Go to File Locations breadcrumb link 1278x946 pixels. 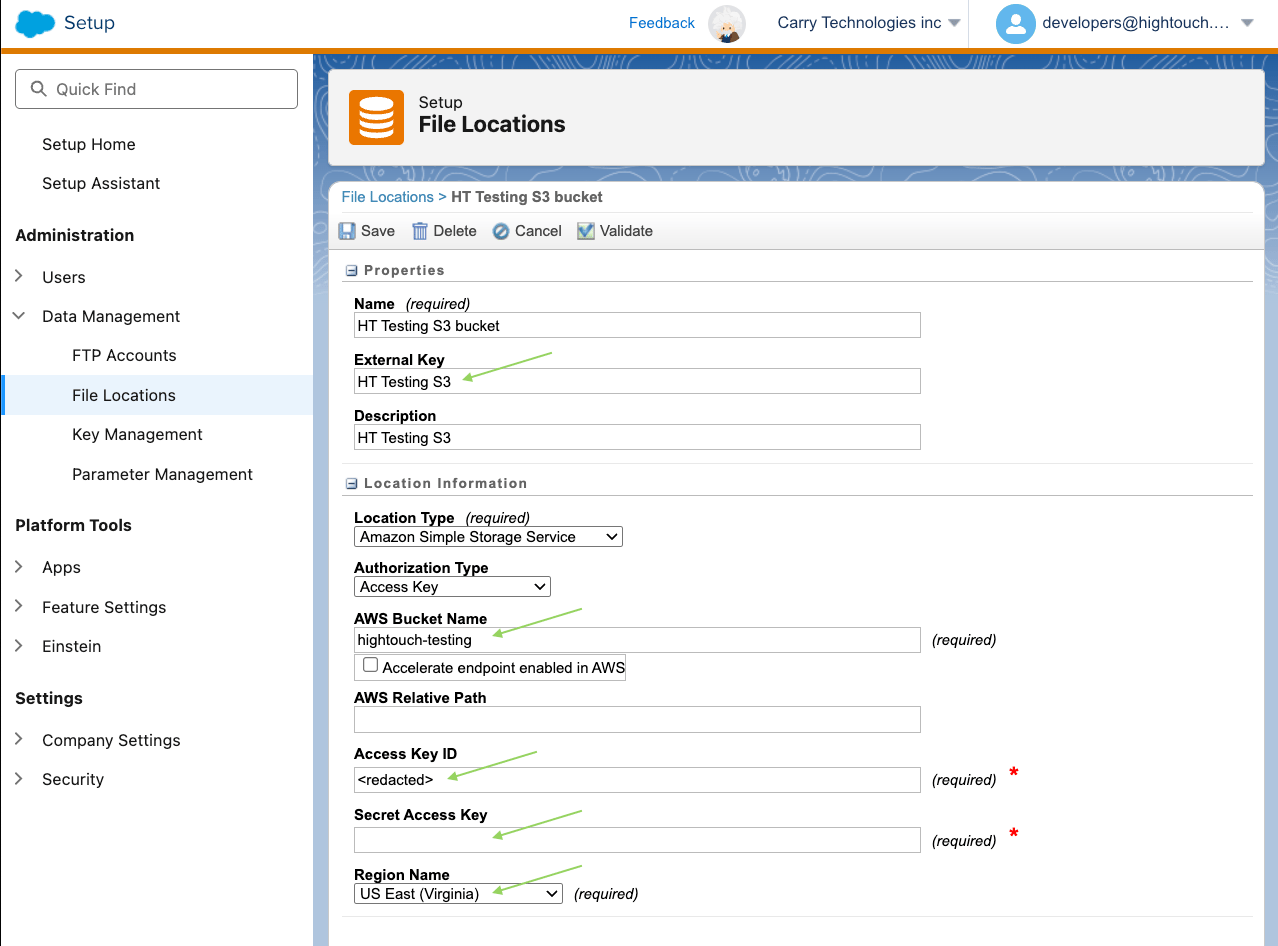coord(388,197)
